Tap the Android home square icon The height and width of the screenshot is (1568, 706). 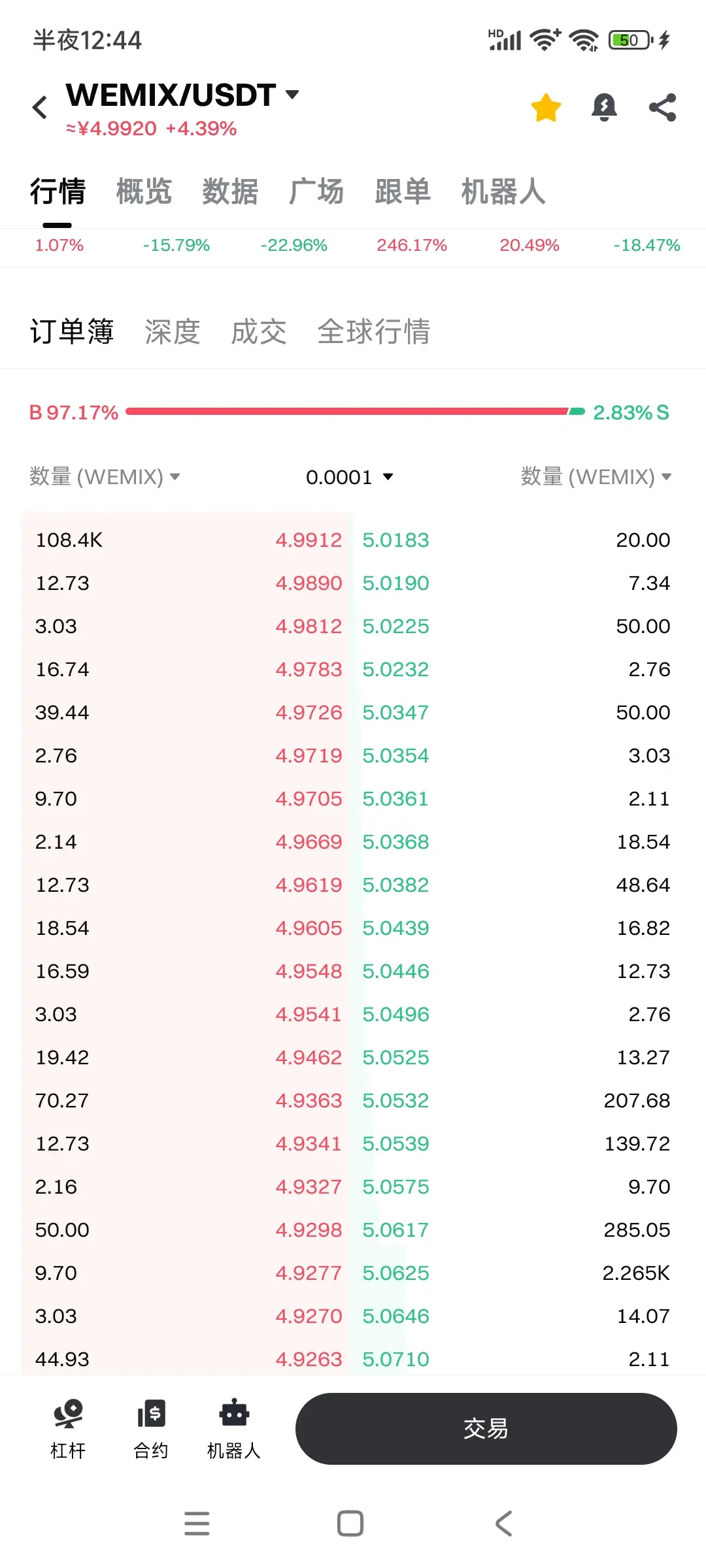[350, 1524]
